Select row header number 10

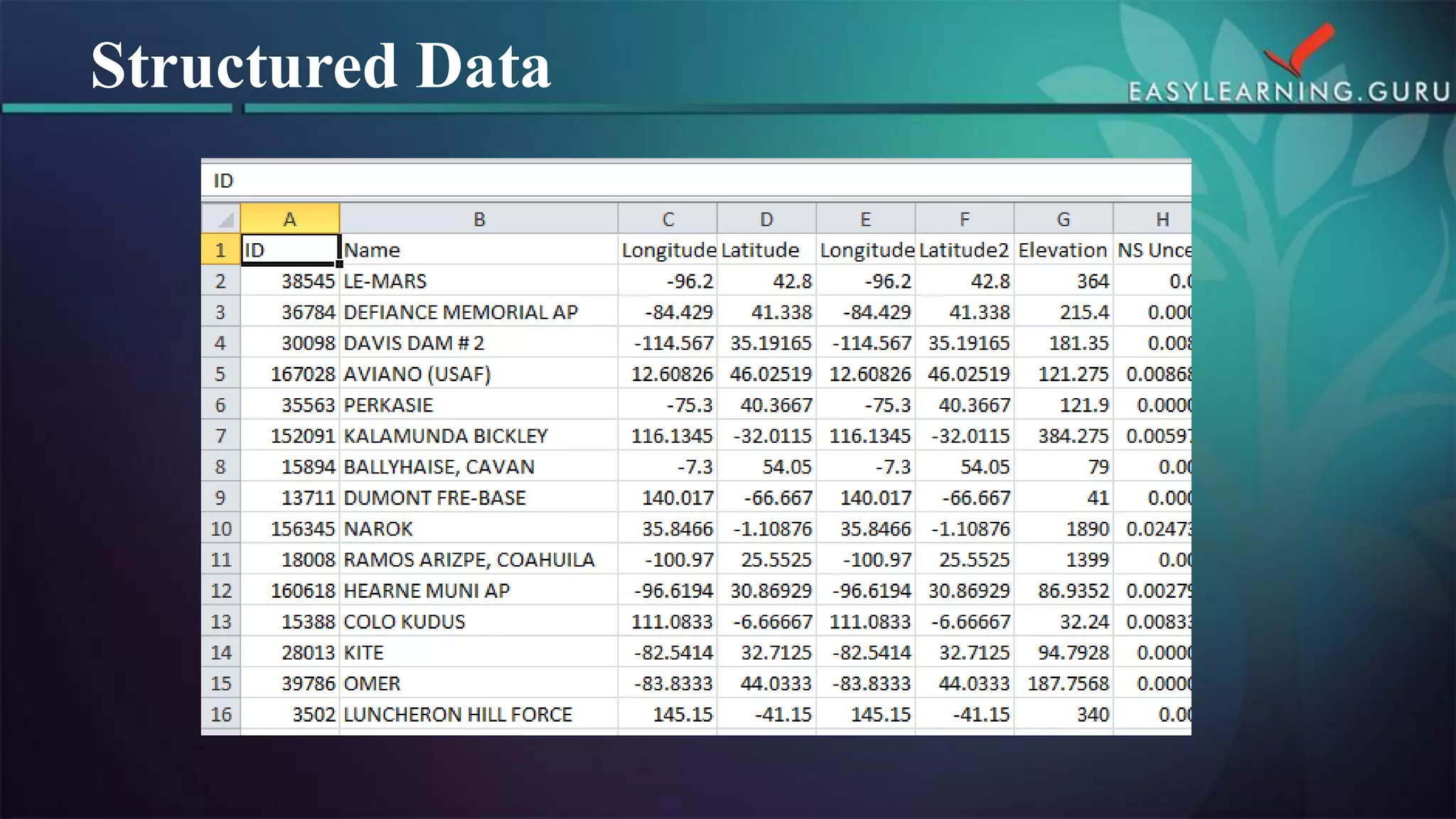click(x=220, y=529)
